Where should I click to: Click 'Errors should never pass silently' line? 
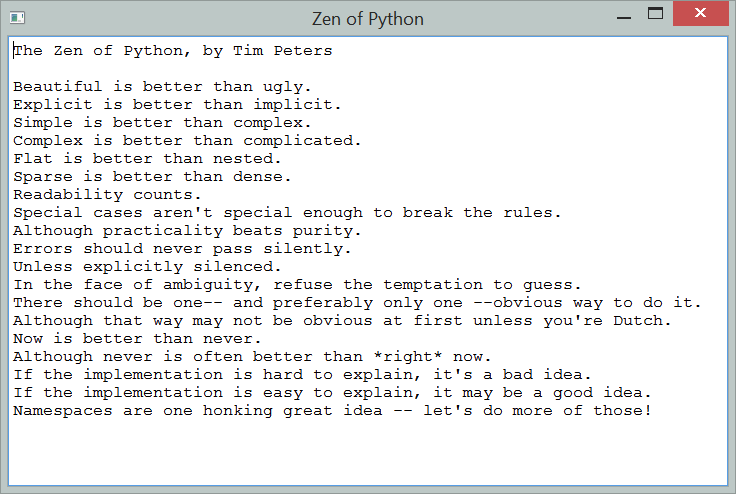pos(182,248)
